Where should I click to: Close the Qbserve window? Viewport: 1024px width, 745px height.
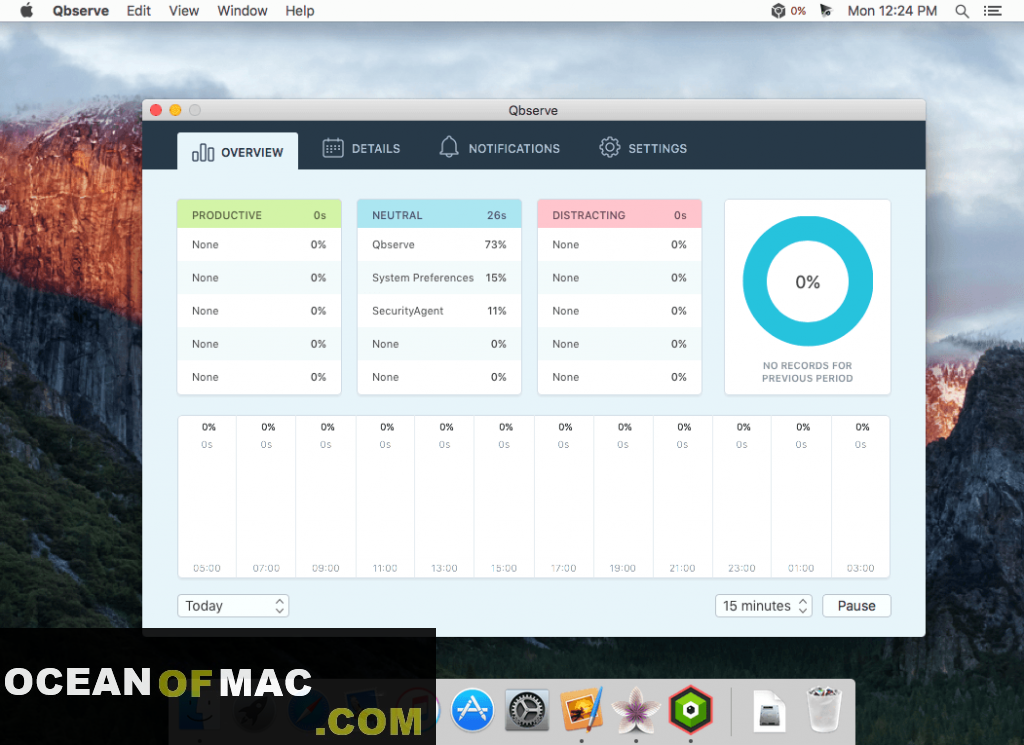(x=156, y=110)
